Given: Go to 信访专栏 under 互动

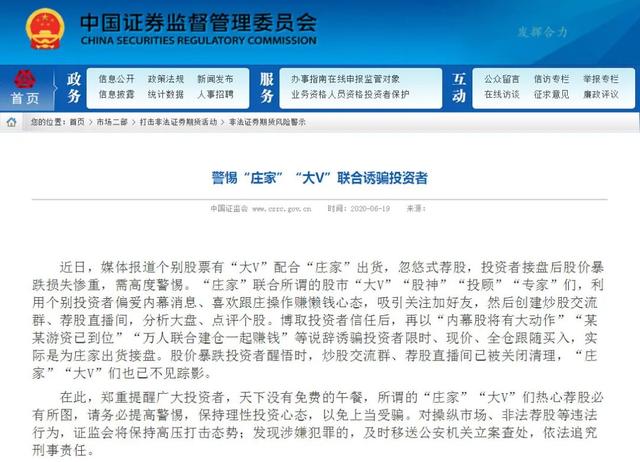Looking at the screenshot, I should point(551,79).
